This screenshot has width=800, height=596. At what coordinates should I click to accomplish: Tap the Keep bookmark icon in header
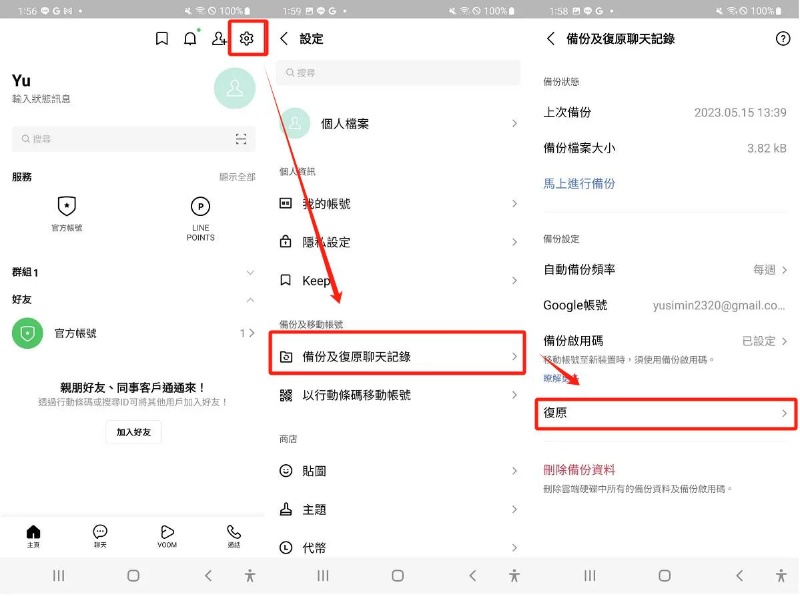tap(162, 39)
